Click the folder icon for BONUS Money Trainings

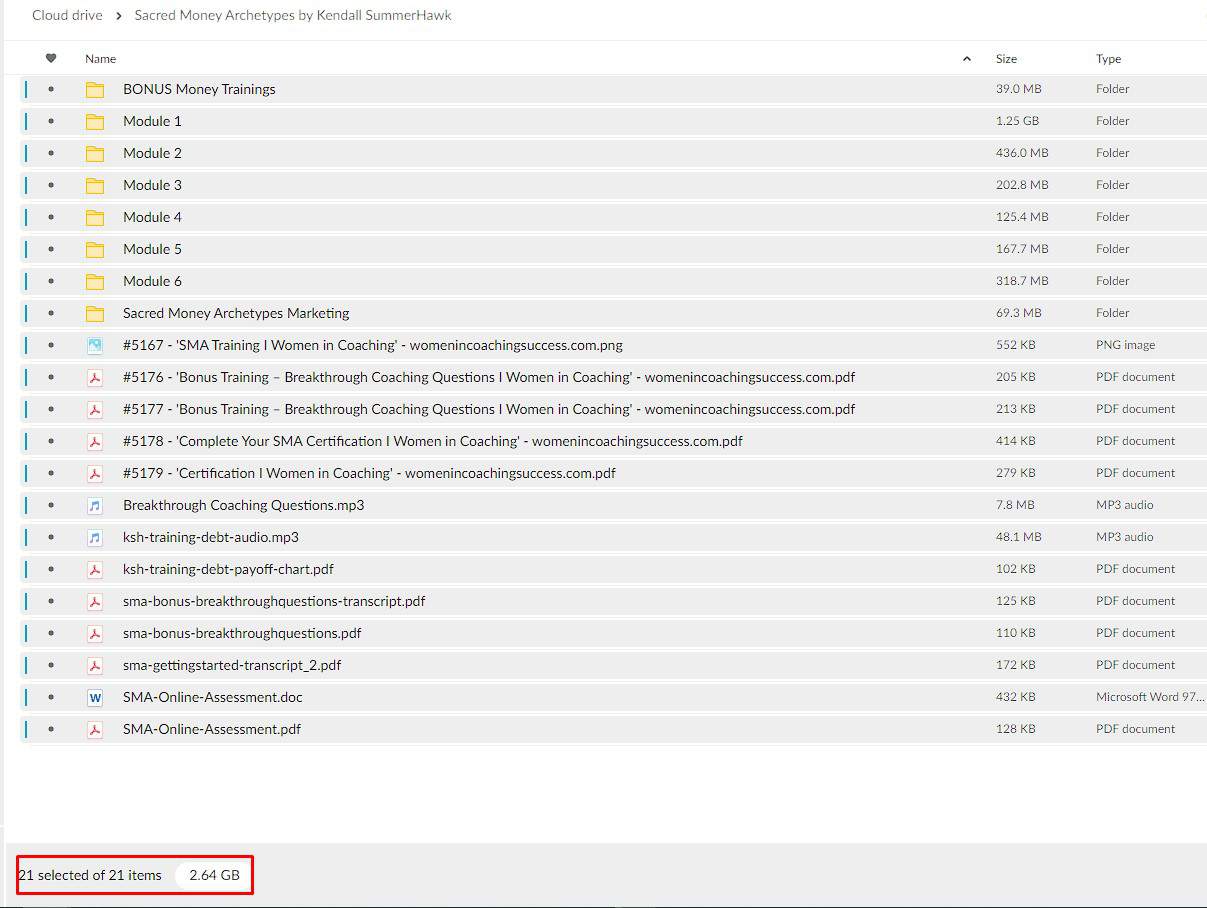tap(95, 89)
